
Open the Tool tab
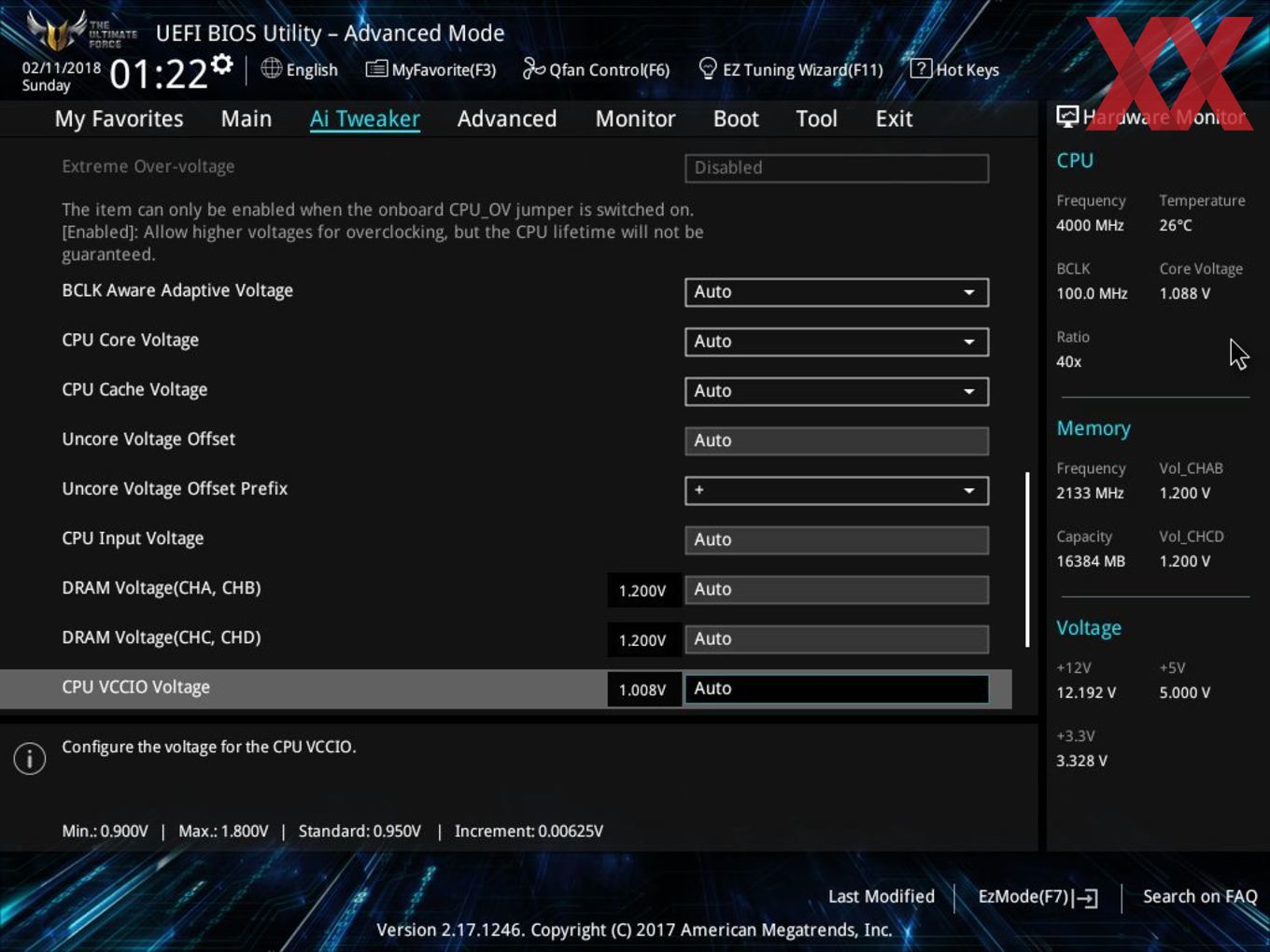(x=816, y=119)
